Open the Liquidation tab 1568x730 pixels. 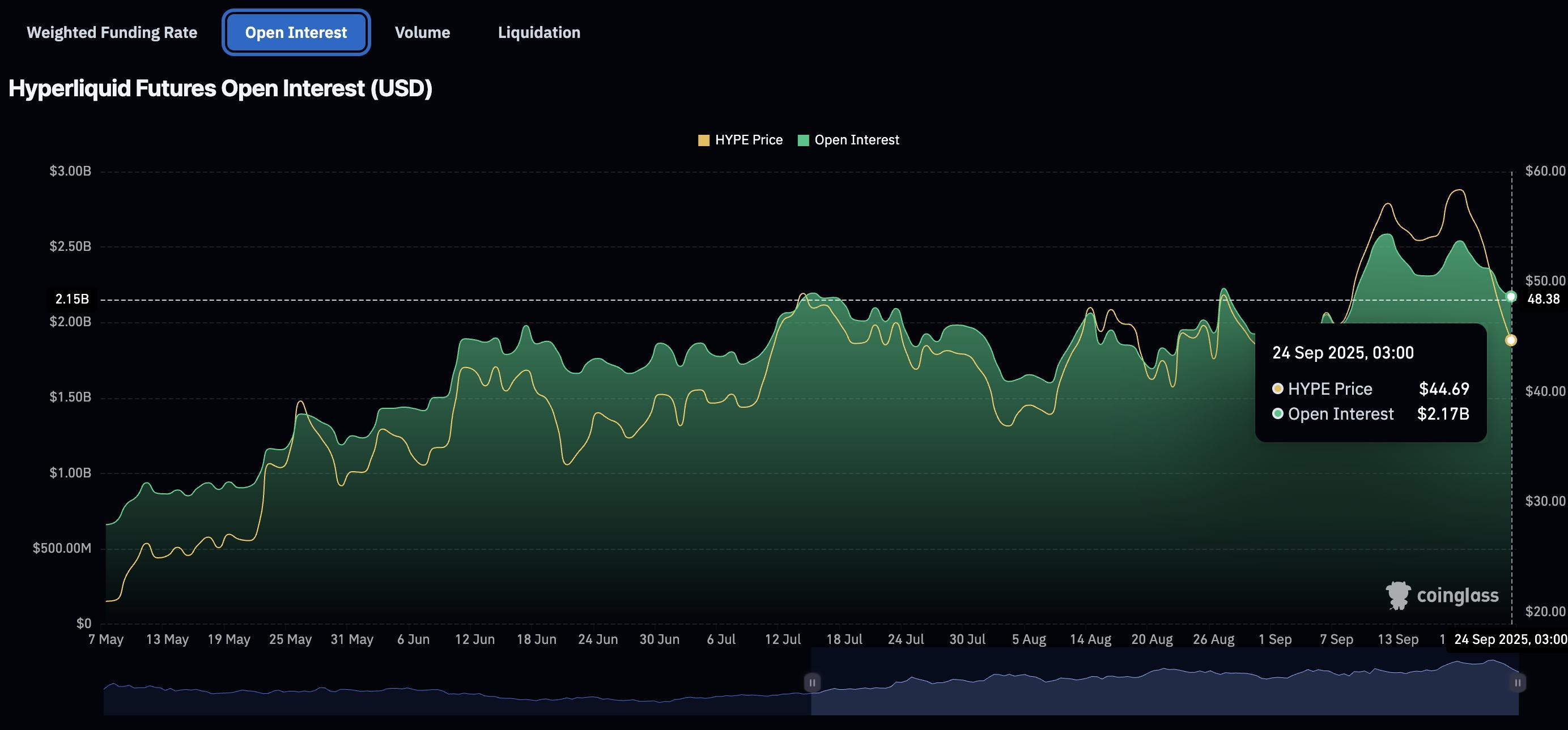(x=539, y=32)
